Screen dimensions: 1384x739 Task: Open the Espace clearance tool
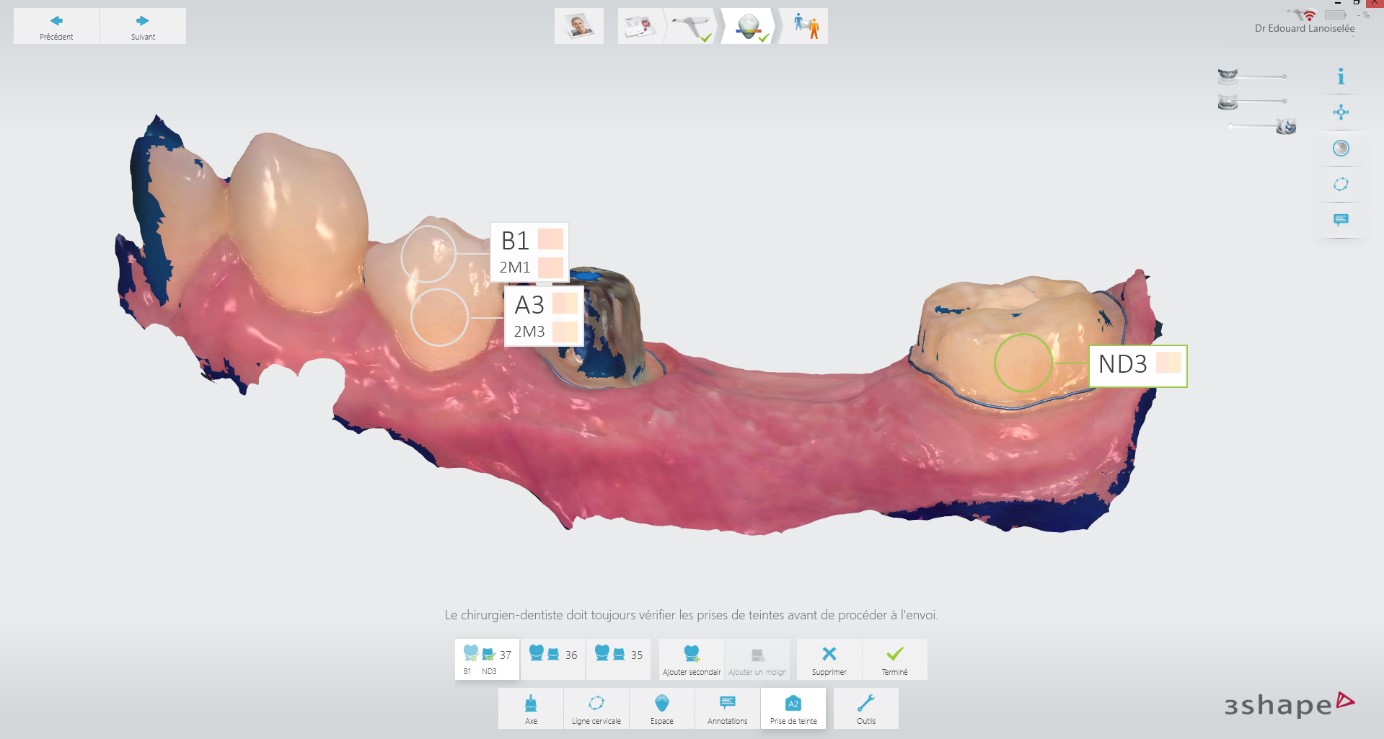tap(662, 708)
